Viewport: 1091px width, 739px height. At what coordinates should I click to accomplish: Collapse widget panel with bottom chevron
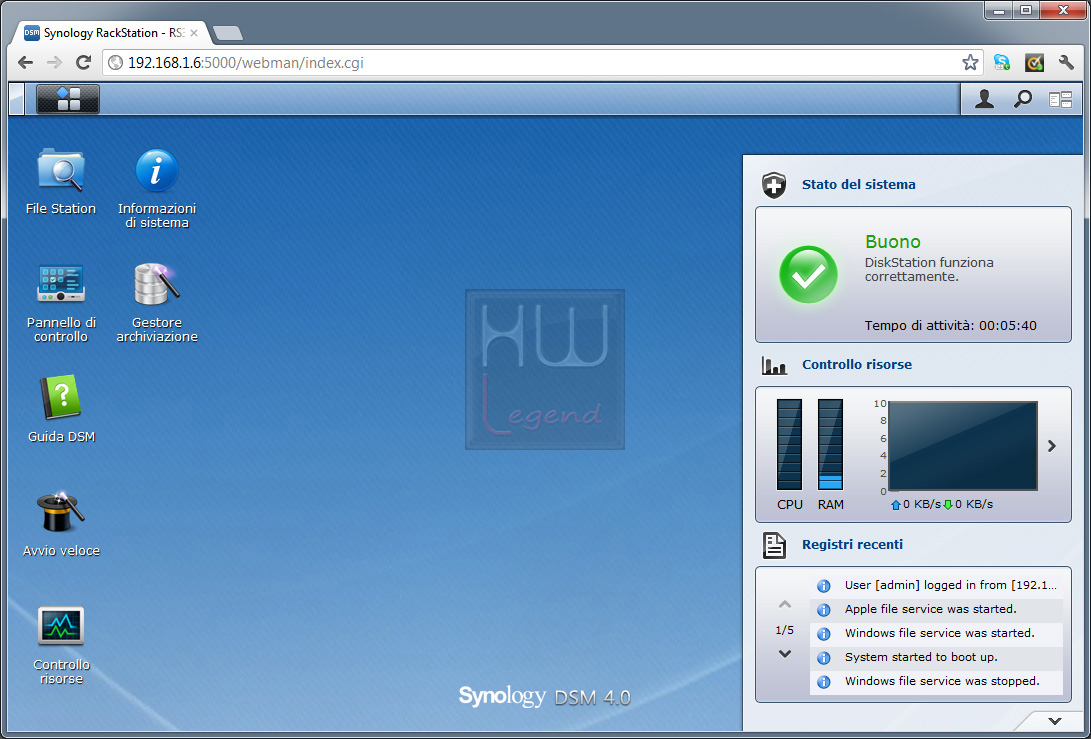[x=1055, y=721]
